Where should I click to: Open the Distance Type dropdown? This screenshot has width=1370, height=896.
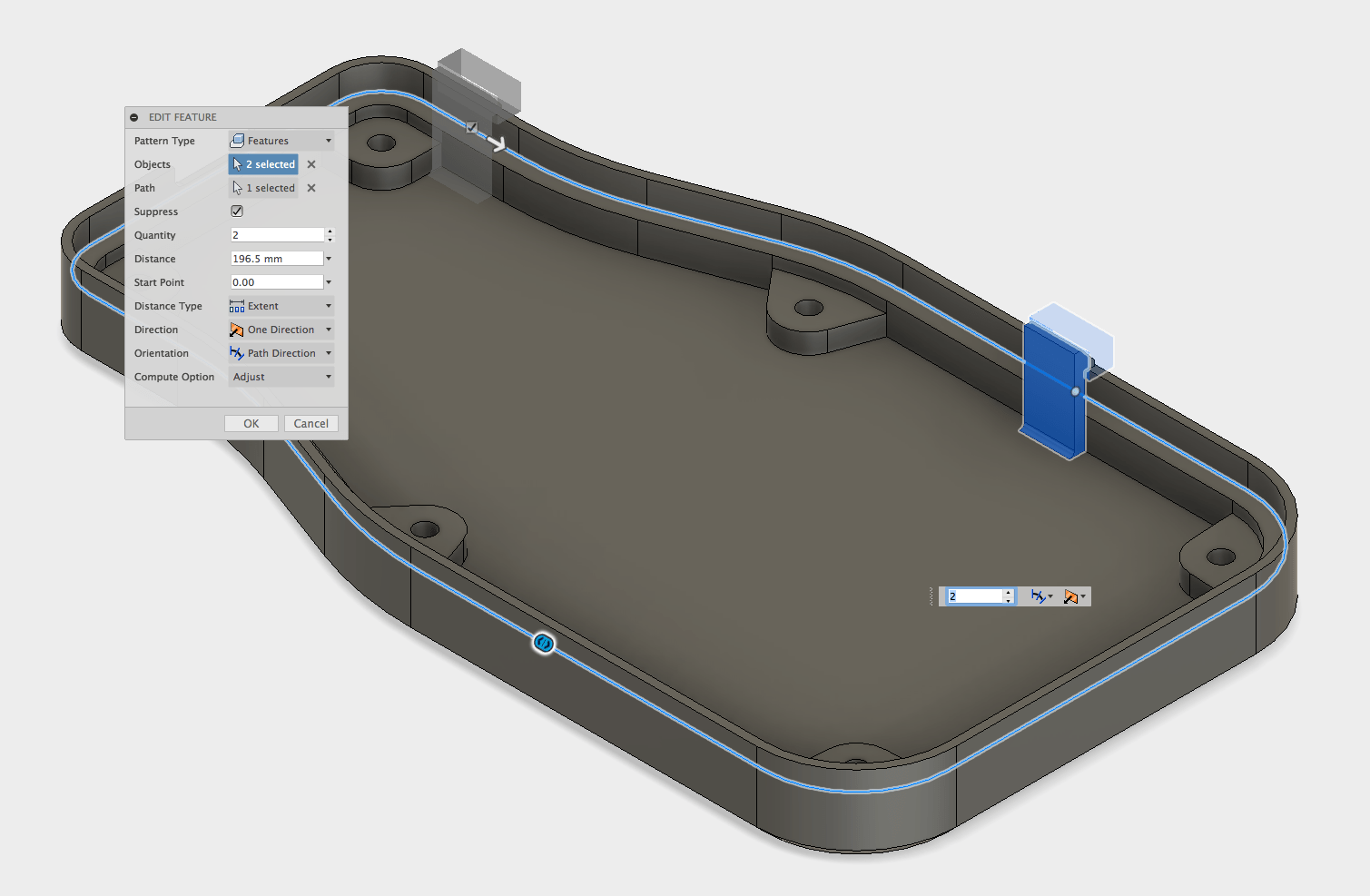[x=328, y=306]
